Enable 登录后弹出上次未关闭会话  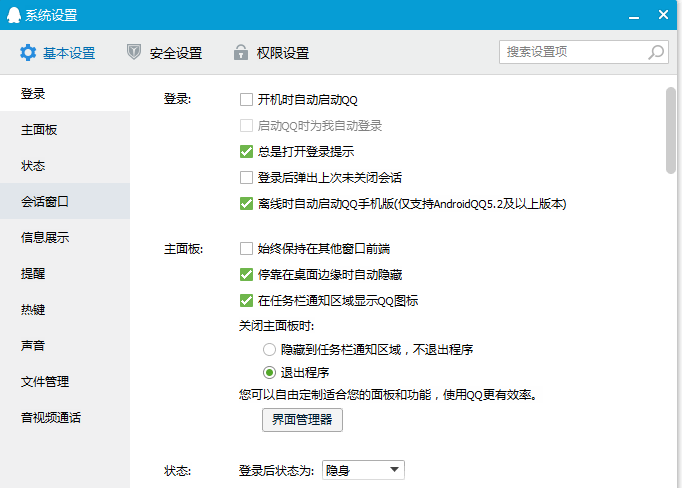pyautogui.click(x=246, y=177)
